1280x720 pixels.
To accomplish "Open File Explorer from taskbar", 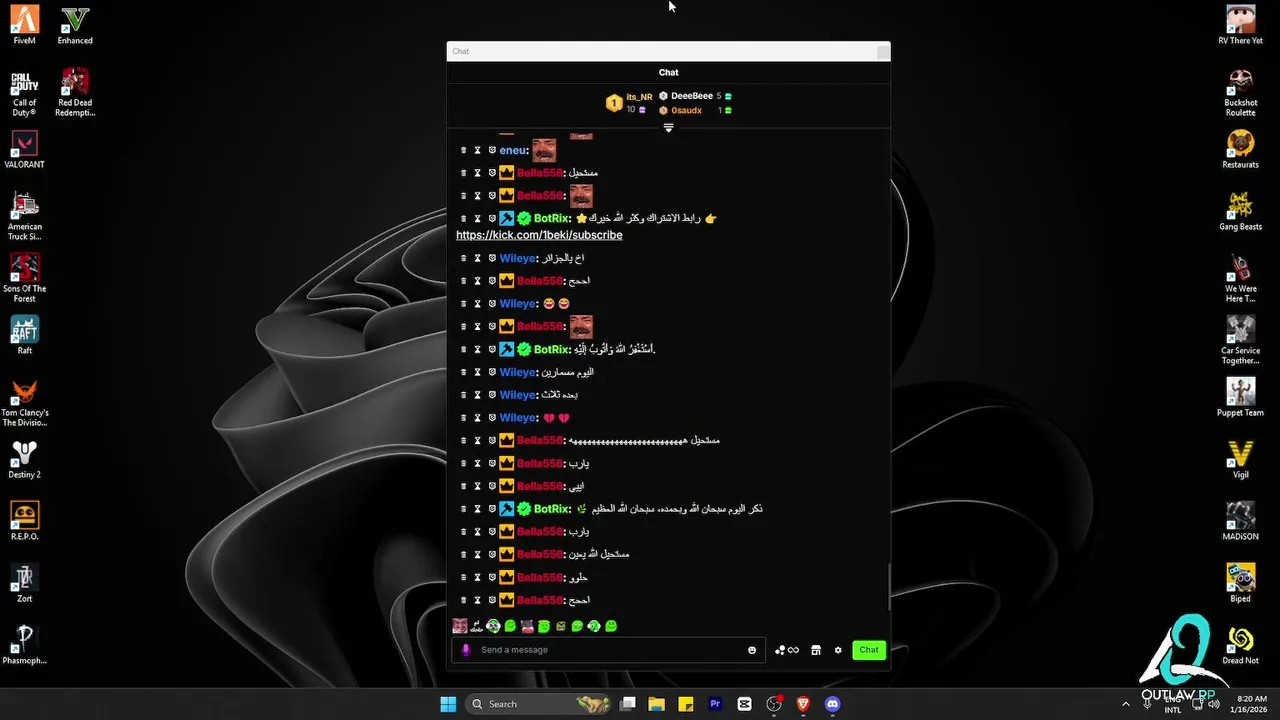I will (656, 704).
